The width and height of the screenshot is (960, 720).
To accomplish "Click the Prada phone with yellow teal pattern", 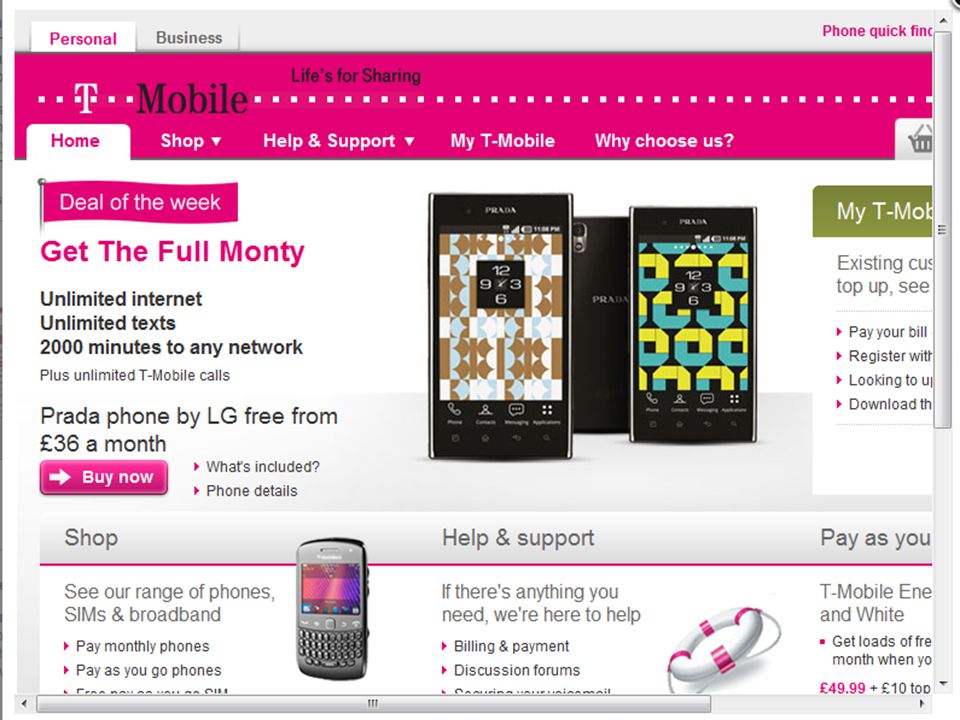I will 692,325.
